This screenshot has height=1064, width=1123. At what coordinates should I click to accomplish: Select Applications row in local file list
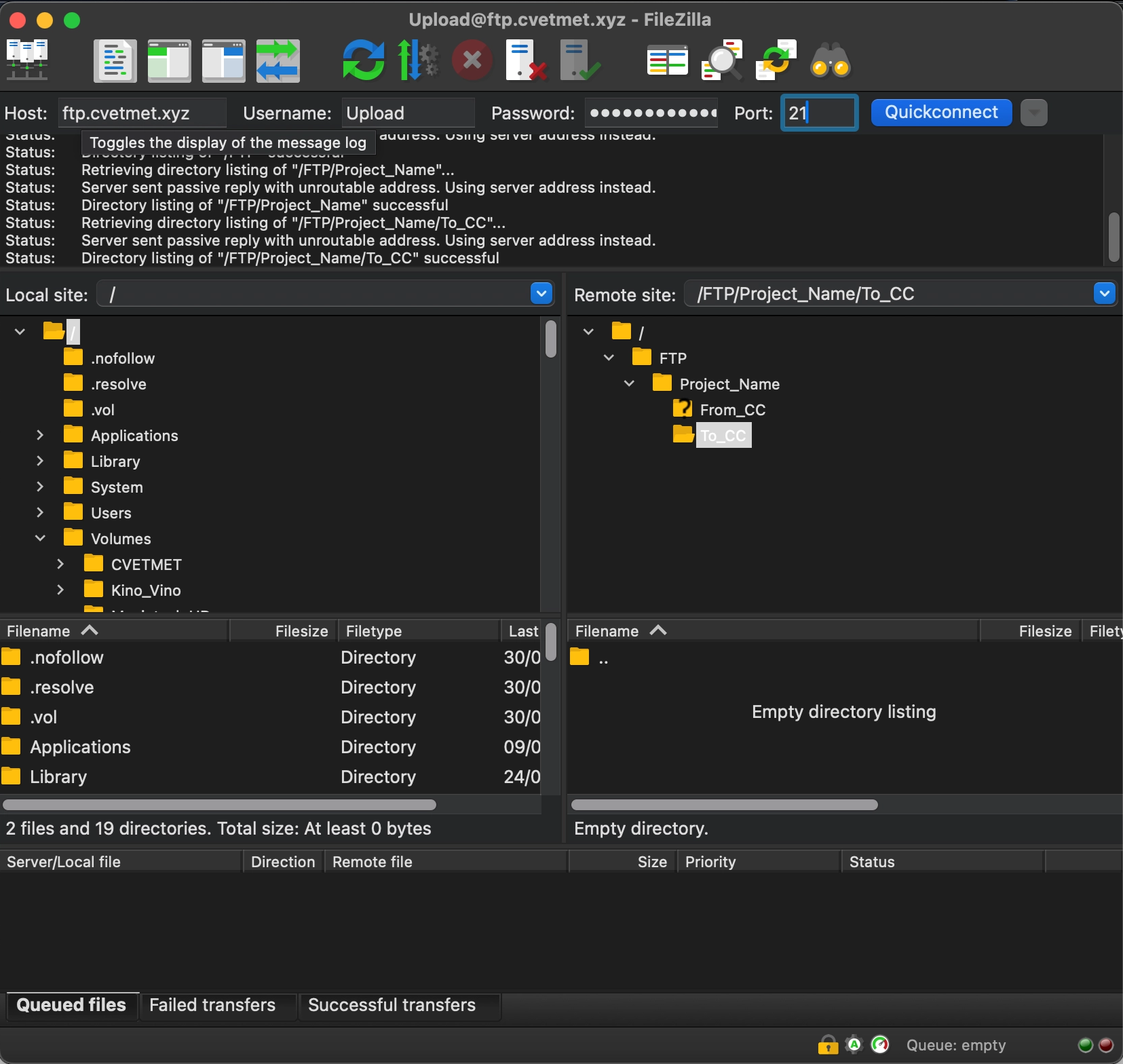271,747
